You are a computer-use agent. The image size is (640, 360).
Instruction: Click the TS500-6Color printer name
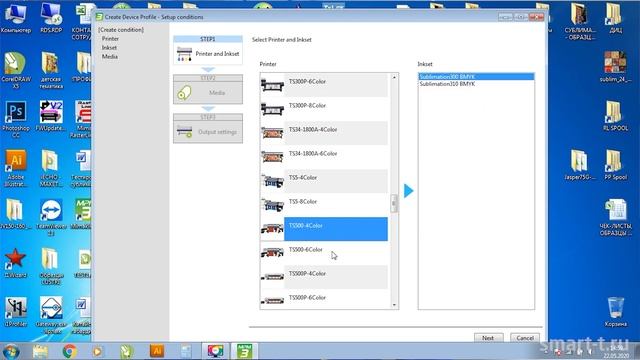point(305,249)
